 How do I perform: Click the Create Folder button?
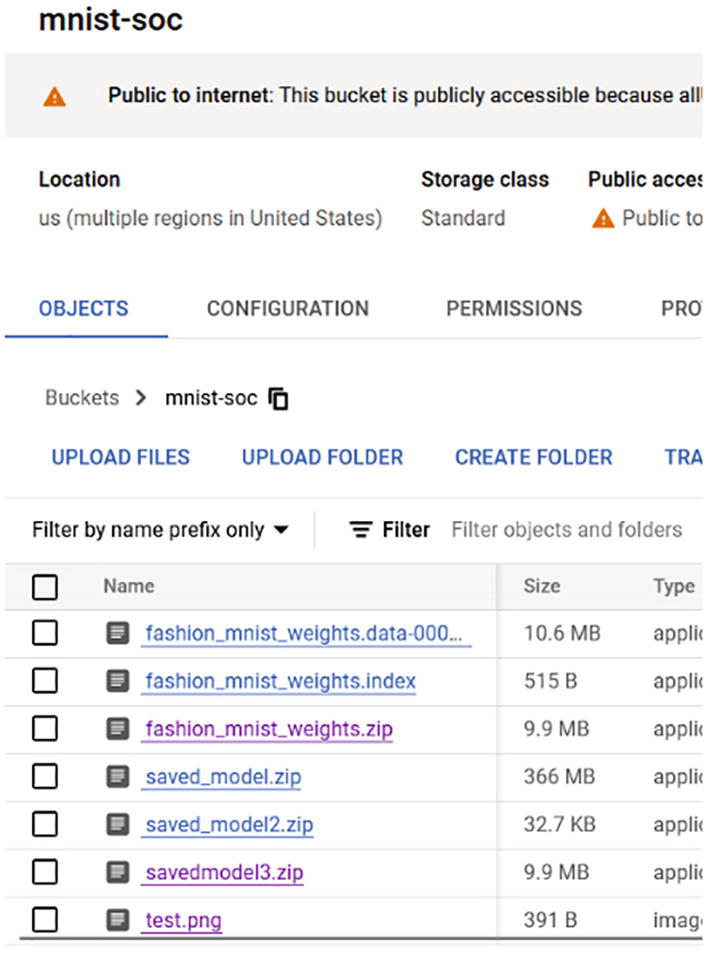[533, 457]
